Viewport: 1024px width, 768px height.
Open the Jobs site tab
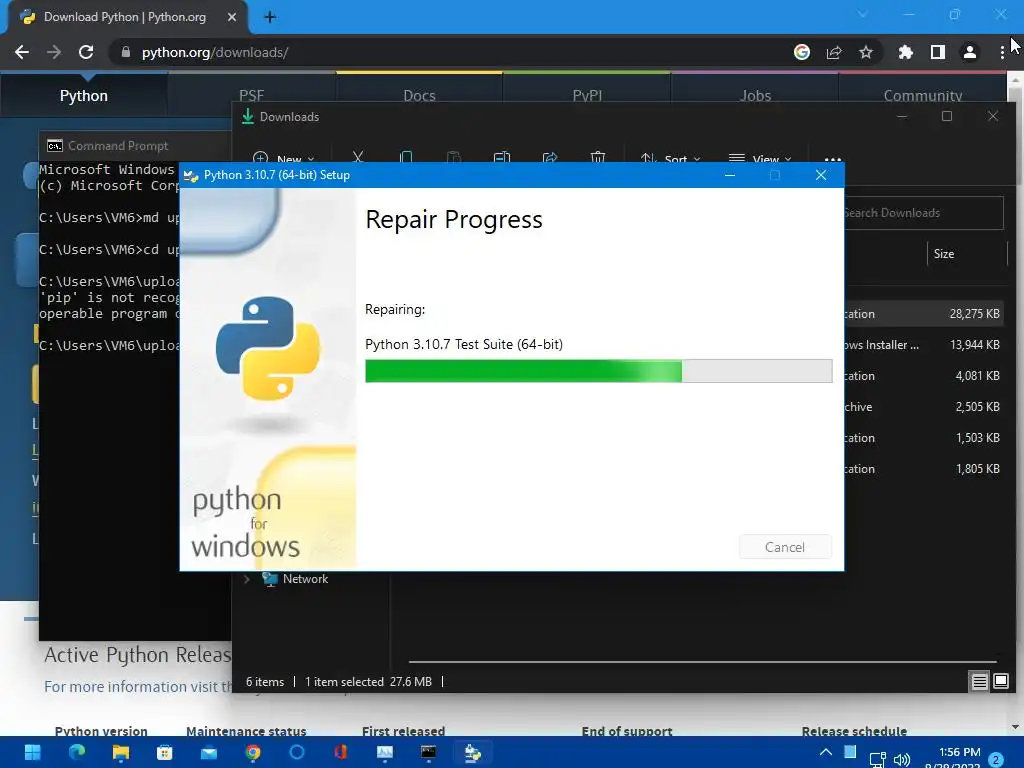[756, 95]
